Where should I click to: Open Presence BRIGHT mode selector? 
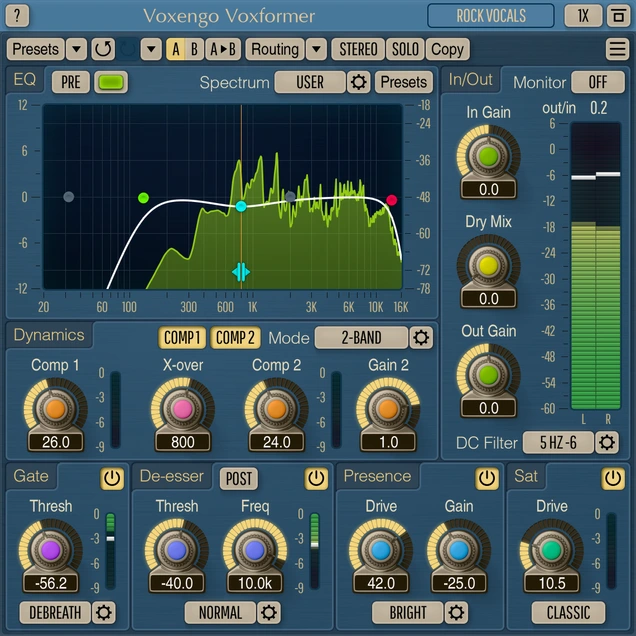408,612
